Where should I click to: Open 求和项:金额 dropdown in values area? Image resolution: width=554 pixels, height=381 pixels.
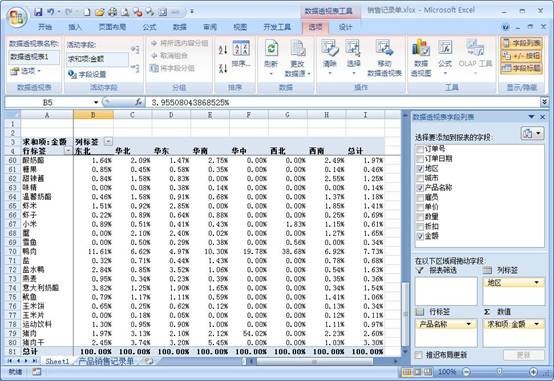click(x=536, y=324)
